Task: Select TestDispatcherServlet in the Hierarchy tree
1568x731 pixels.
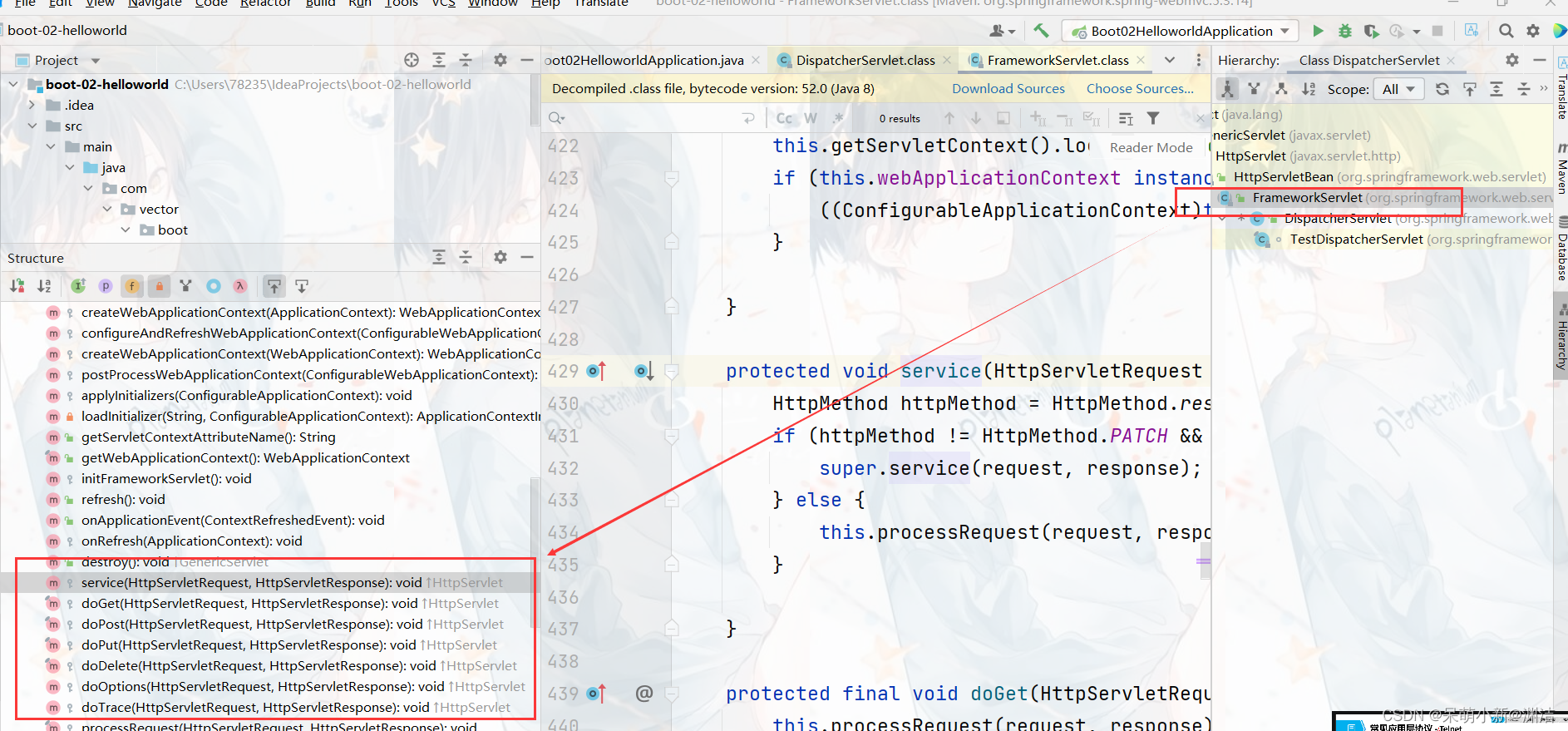Action: (x=1356, y=240)
